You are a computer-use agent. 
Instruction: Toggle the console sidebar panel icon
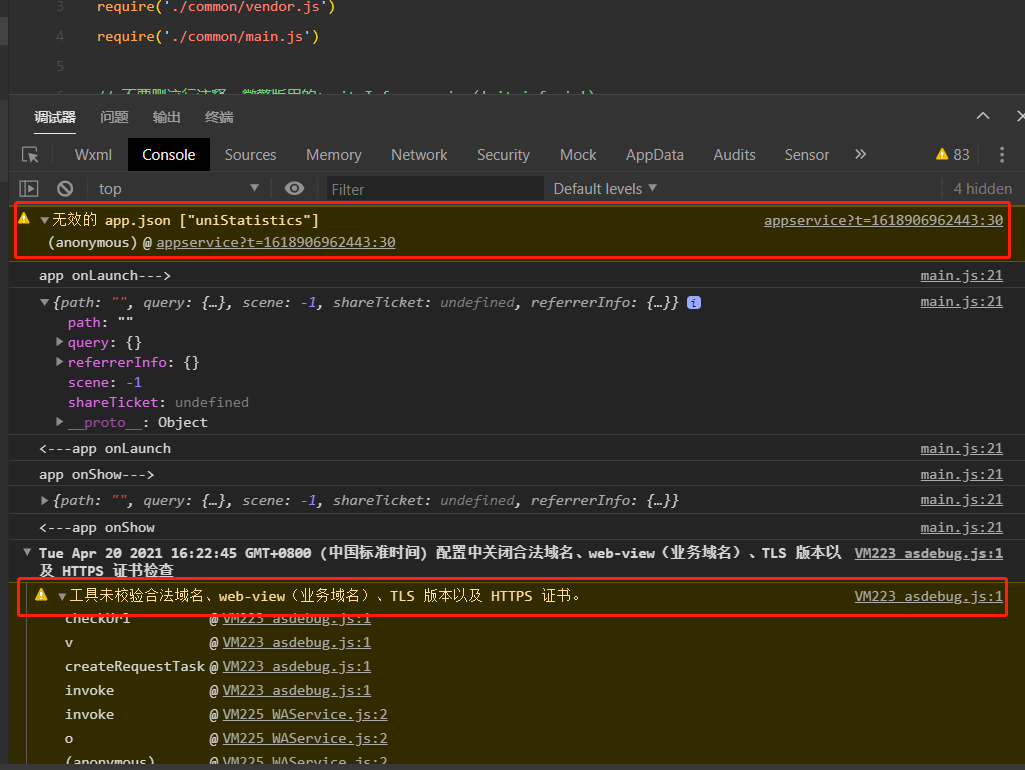(x=29, y=189)
